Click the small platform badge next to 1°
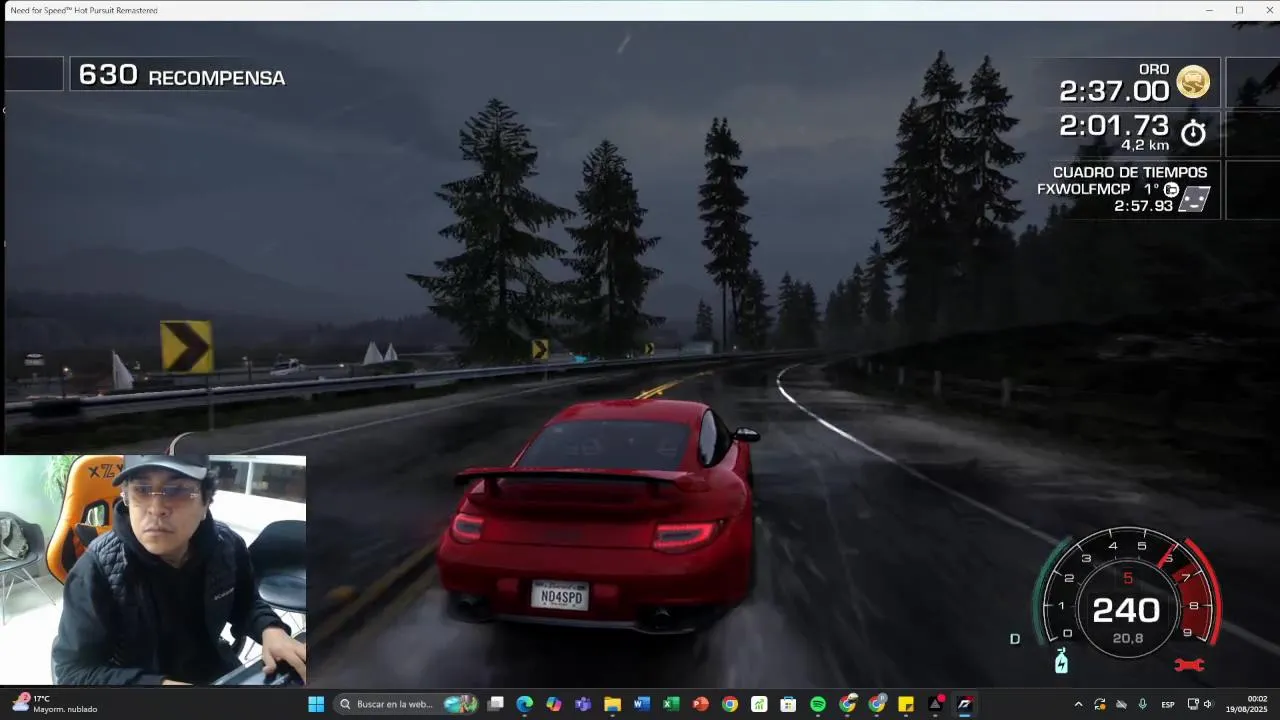Screen dimensions: 1280x720 1170,189
